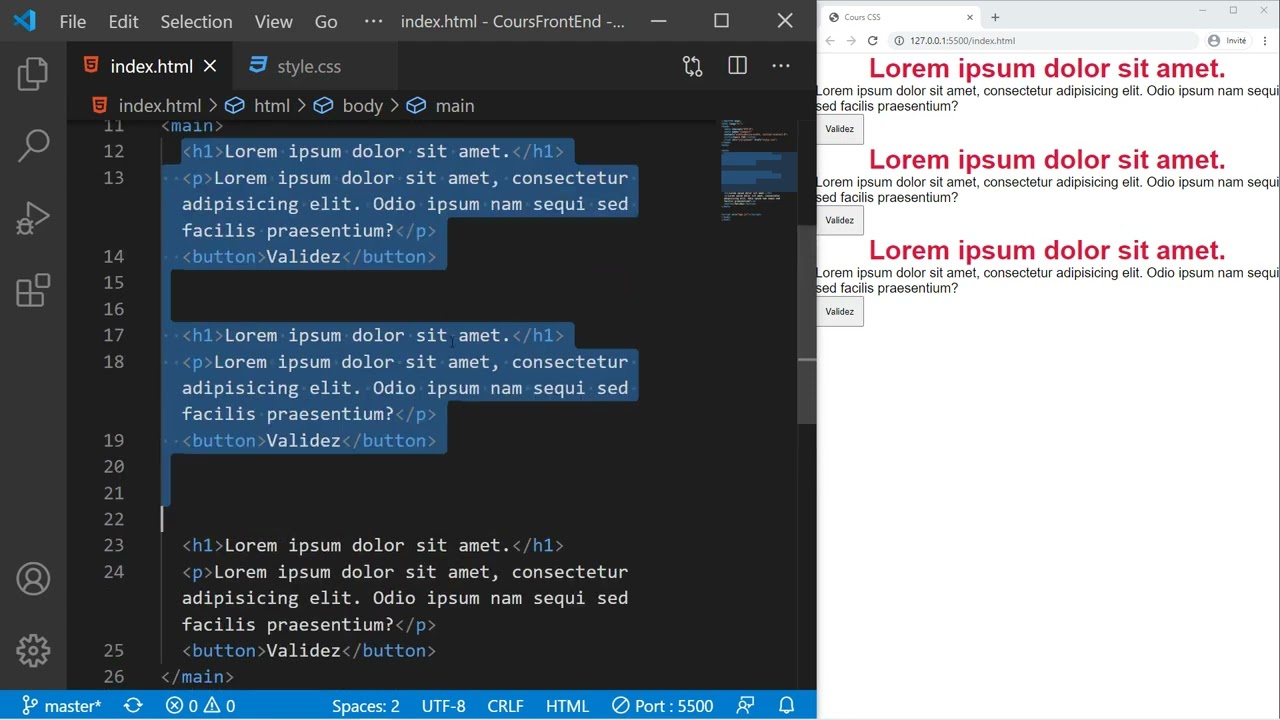Viewport: 1280px width, 720px height.
Task: Open the Explorer view in activity bar
Action: tap(33, 74)
